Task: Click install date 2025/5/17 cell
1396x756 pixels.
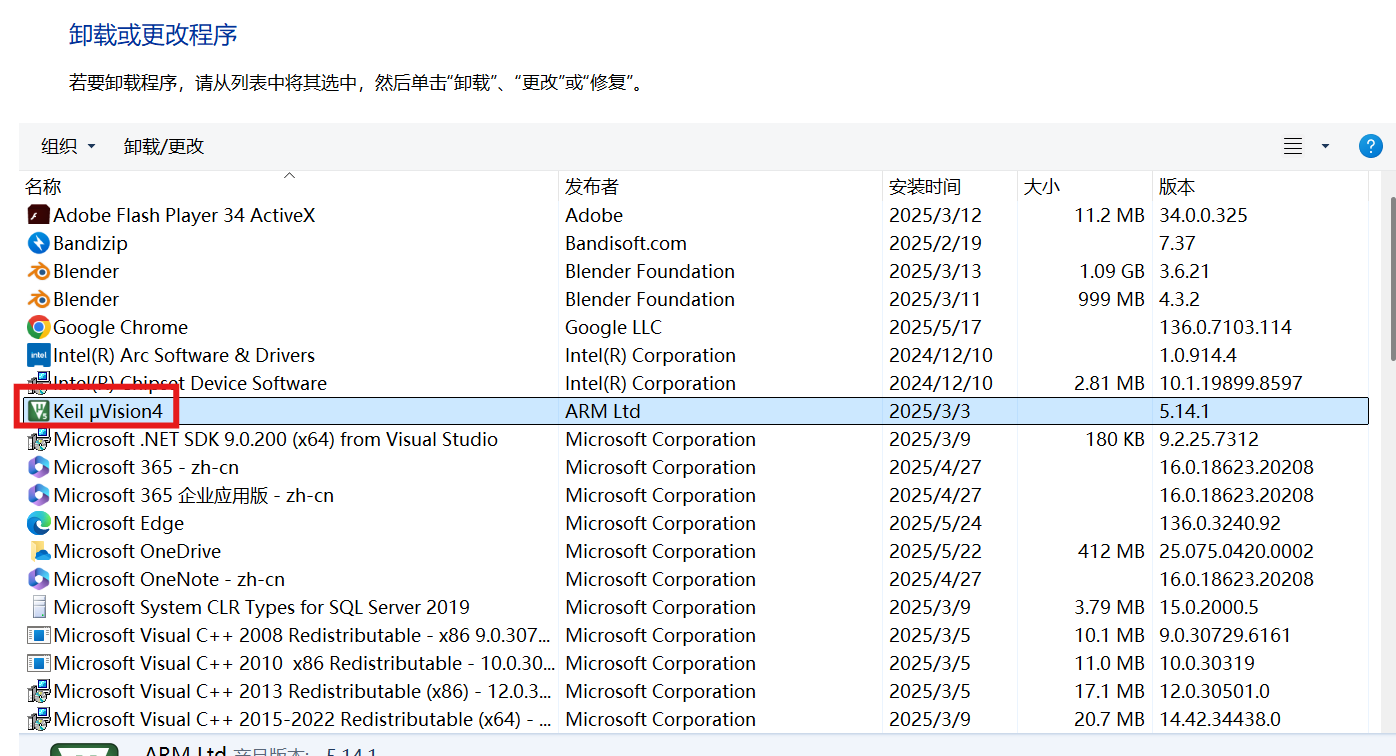Action: tap(935, 327)
